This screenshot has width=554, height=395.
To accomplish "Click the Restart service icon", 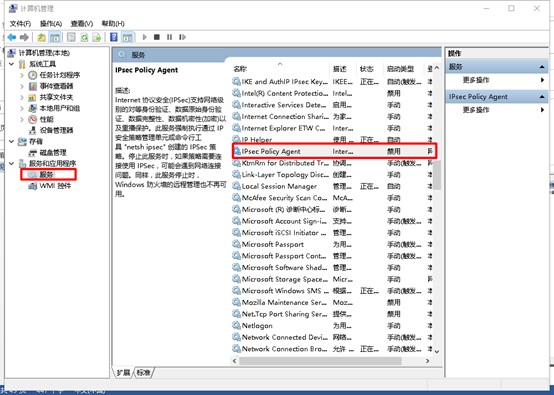I will [182, 37].
